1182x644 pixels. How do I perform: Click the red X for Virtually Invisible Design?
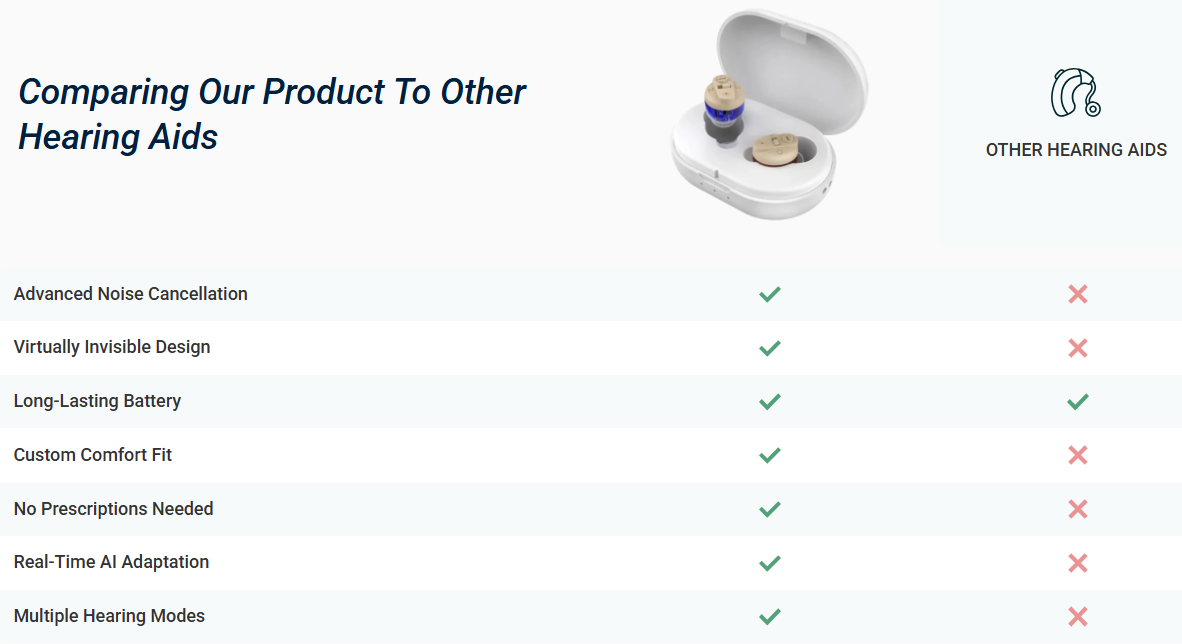coord(1077,348)
